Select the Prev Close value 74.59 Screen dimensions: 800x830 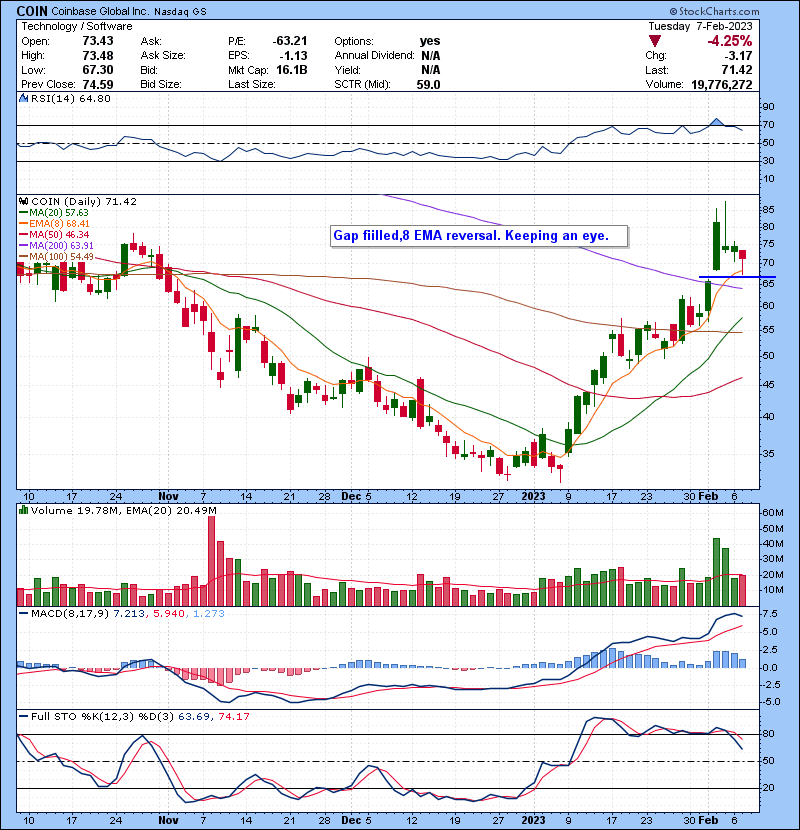pos(98,84)
